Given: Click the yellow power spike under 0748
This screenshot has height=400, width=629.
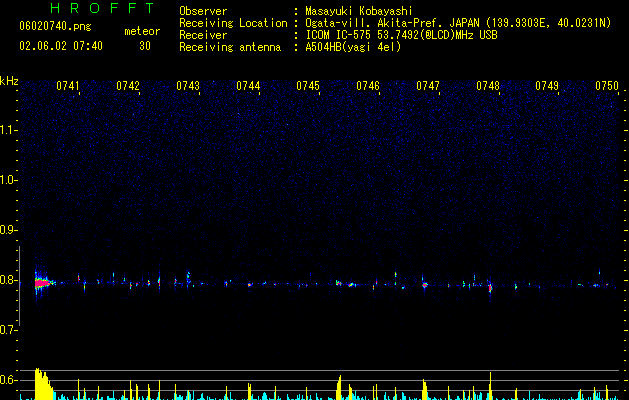Looking at the screenshot, I should pyautogui.click(x=490, y=386).
